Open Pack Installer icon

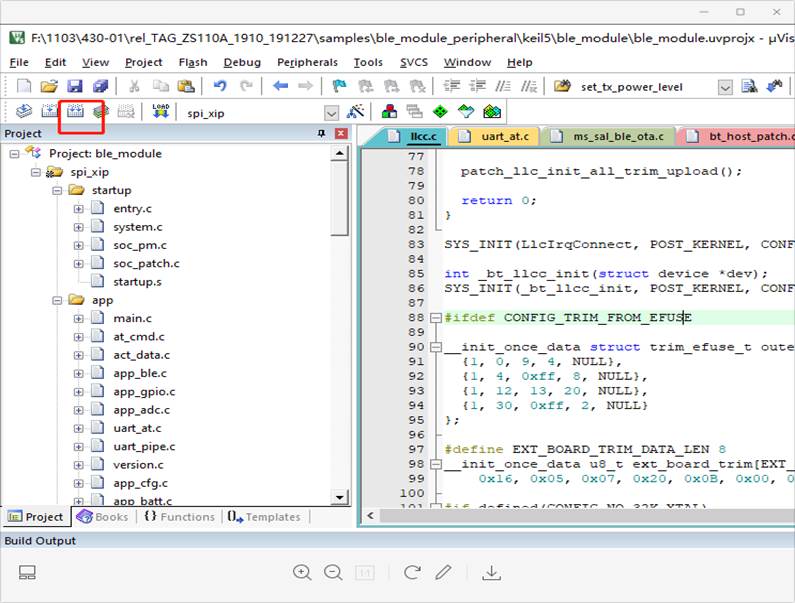(x=491, y=111)
